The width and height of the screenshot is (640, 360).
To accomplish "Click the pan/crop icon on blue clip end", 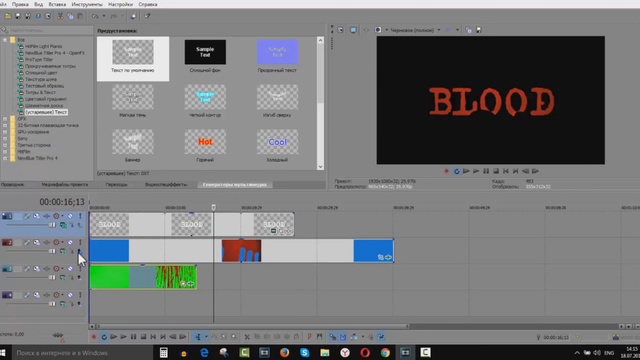I will [x=380, y=257].
